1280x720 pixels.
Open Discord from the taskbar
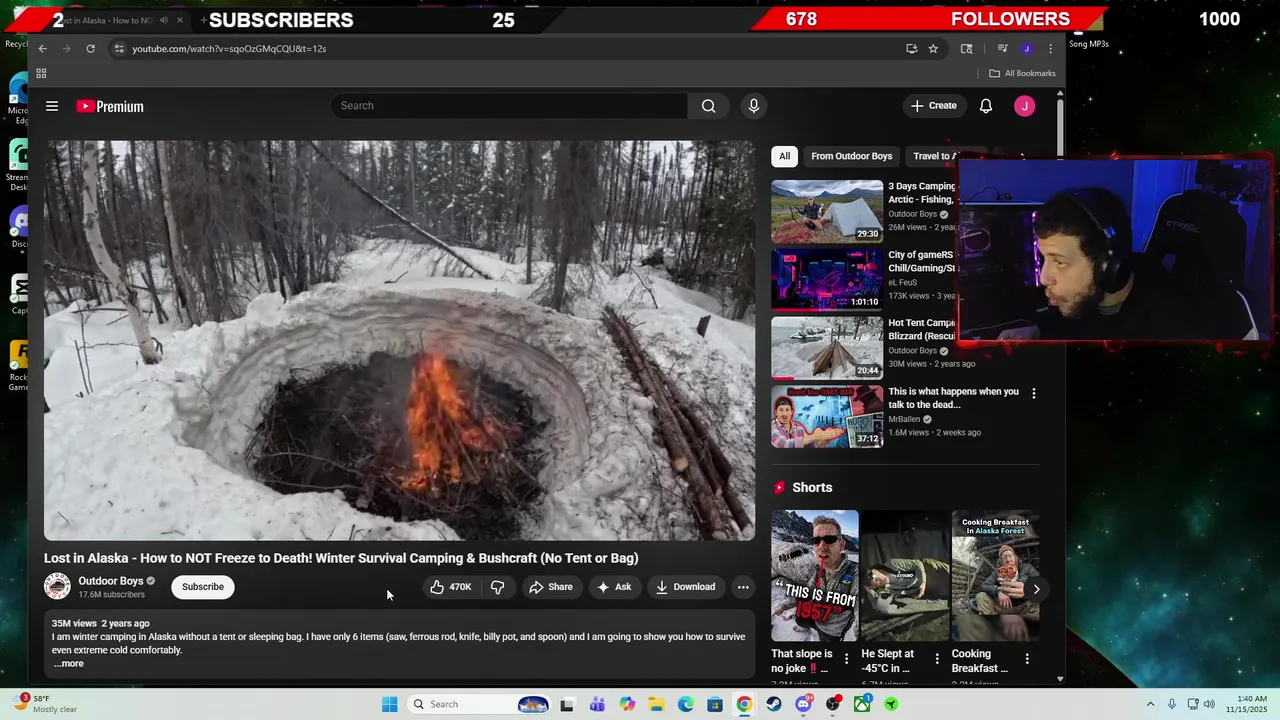803,704
